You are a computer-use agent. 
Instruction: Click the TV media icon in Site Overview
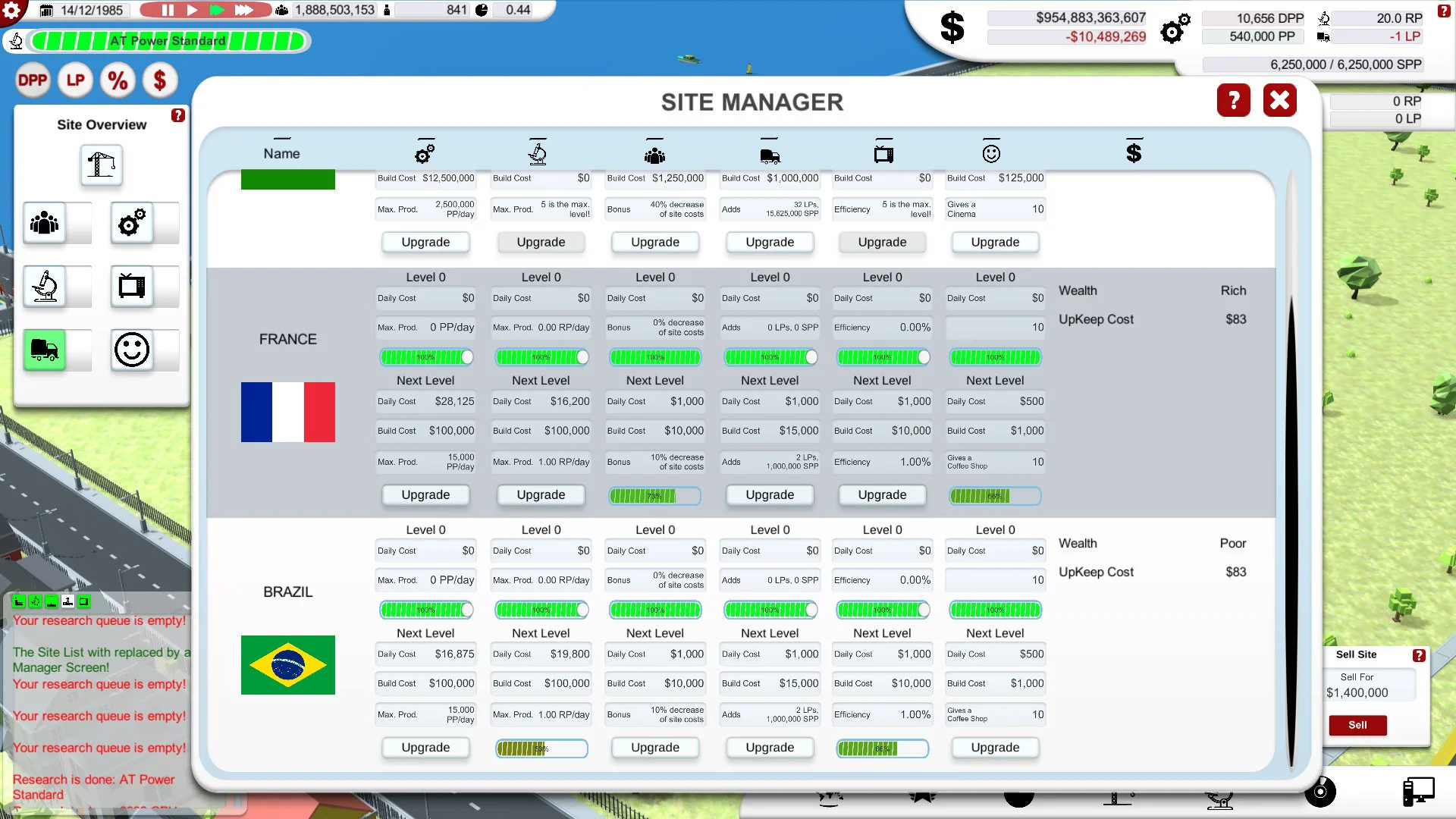[133, 287]
